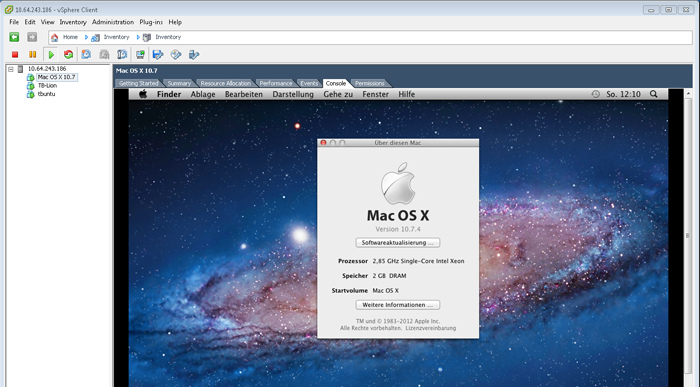Click the second Inventory breadcrumb server icon

147,37
